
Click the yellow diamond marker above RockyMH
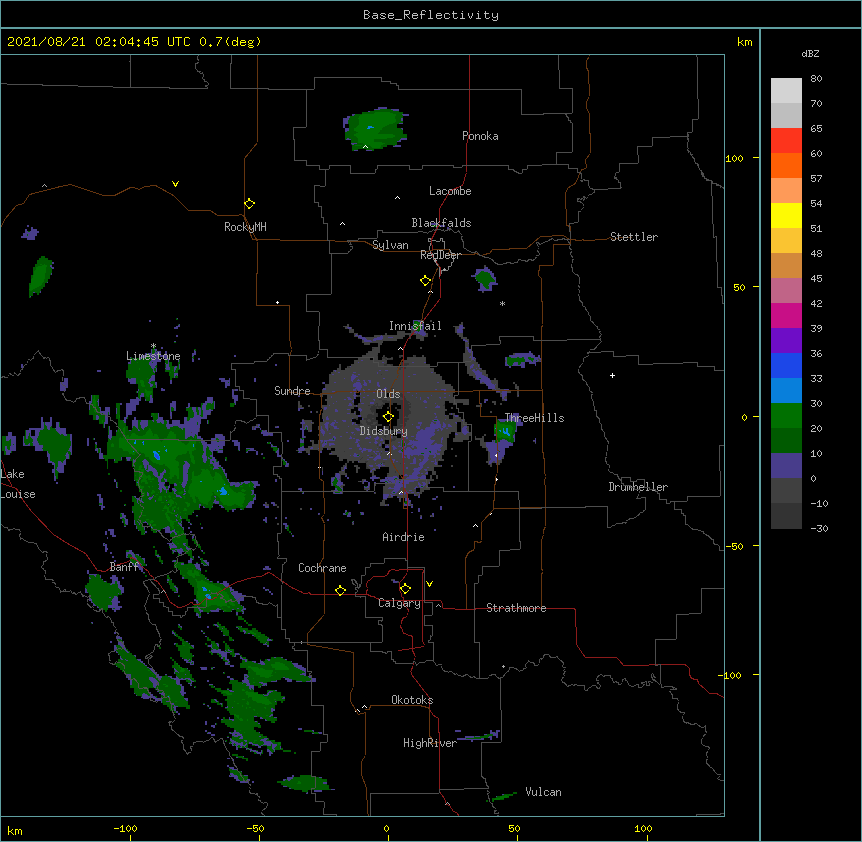click(x=250, y=204)
